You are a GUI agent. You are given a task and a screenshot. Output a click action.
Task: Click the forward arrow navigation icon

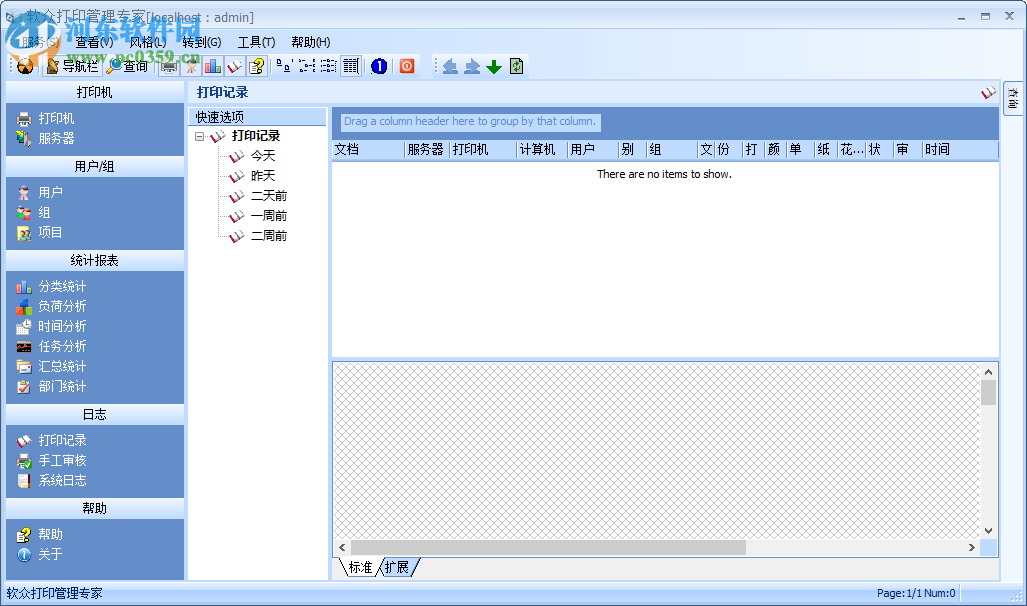click(472, 66)
